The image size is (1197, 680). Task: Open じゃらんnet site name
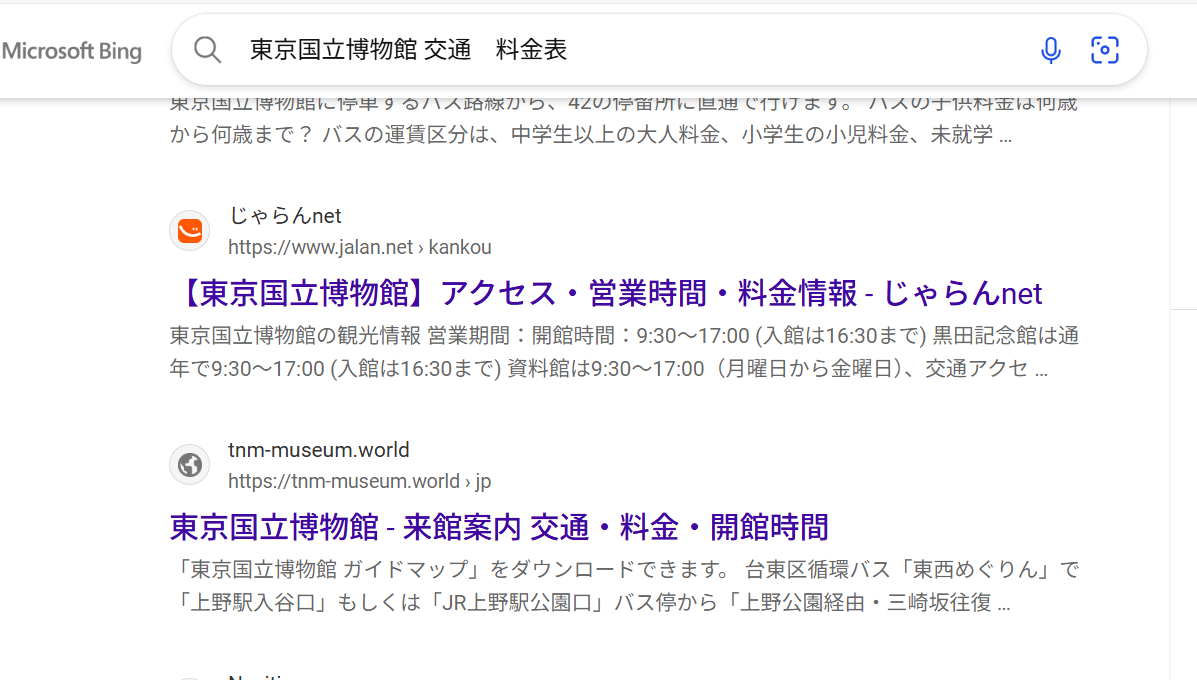click(x=285, y=216)
